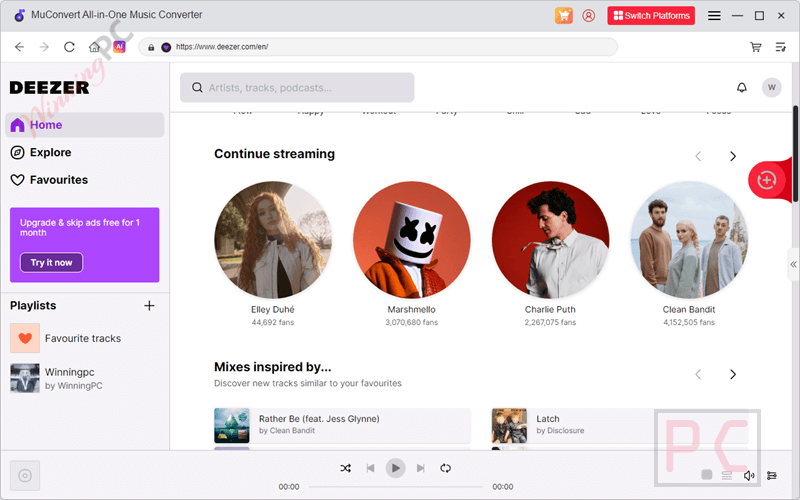800x500 pixels.
Task: Click the Clean Bandit artist name
Action: 689,310
